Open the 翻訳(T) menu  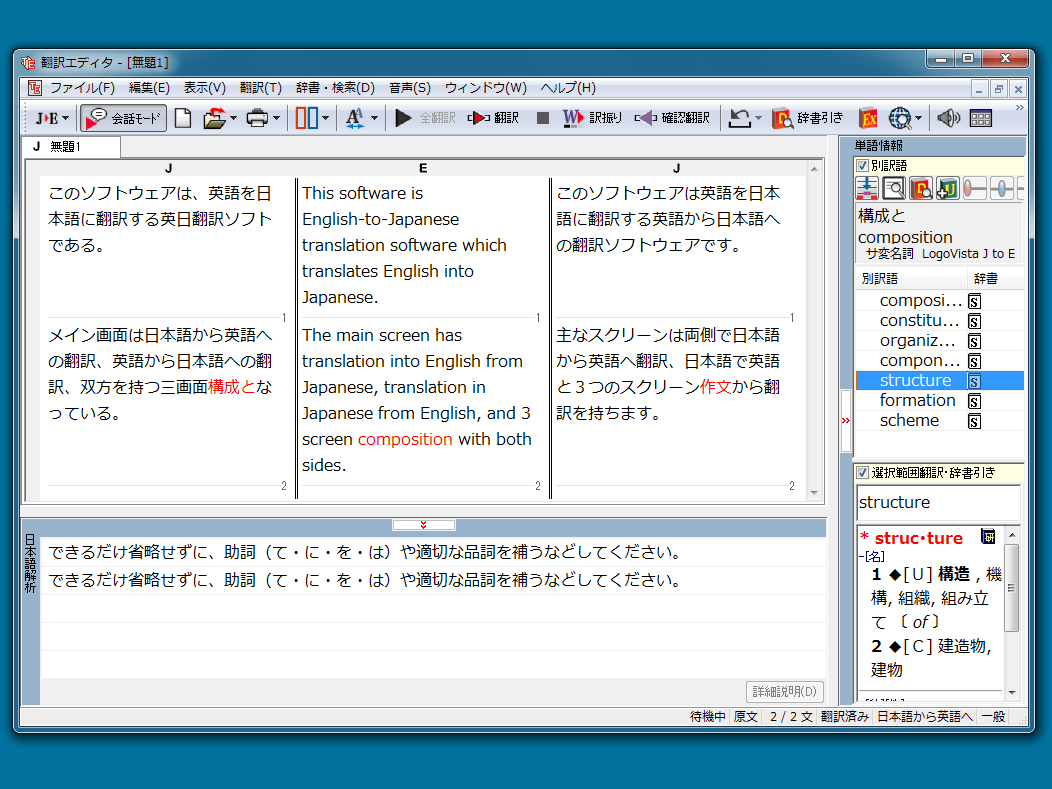pyautogui.click(x=260, y=88)
